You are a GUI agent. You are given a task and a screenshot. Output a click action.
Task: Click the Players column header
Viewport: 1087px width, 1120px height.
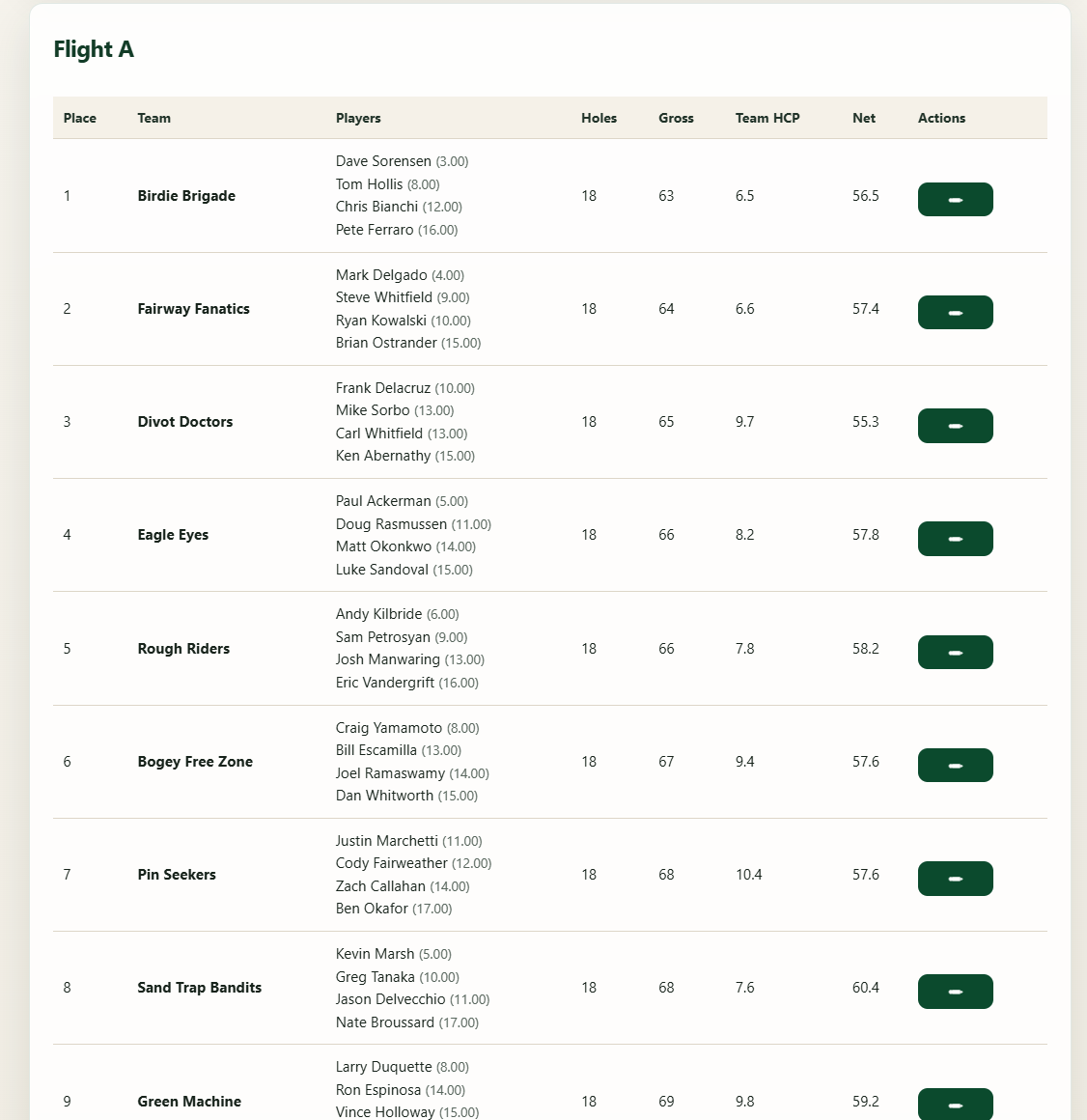click(x=358, y=118)
